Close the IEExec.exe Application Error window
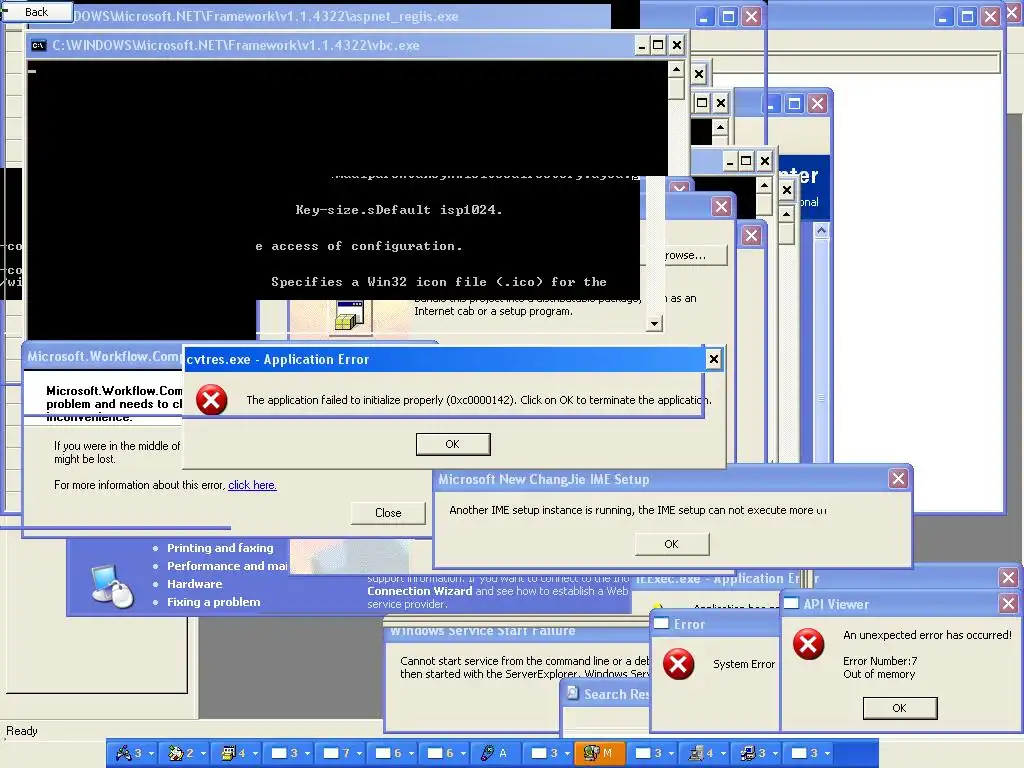This screenshot has height=768, width=1024. pyautogui.click(x=1008, y=577)
